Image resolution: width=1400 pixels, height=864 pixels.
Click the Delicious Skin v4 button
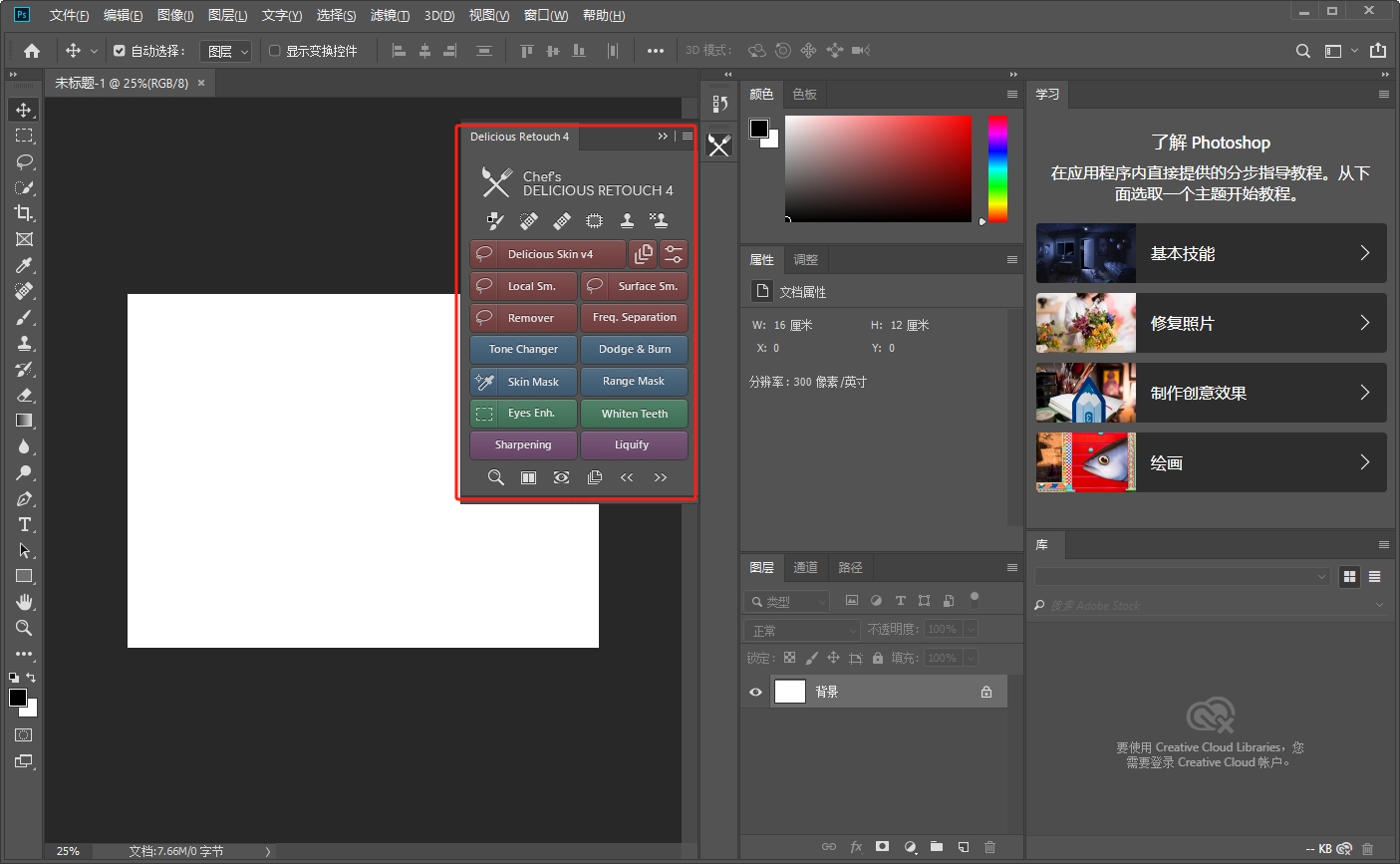pyautogui.click(x=548, y=254)
